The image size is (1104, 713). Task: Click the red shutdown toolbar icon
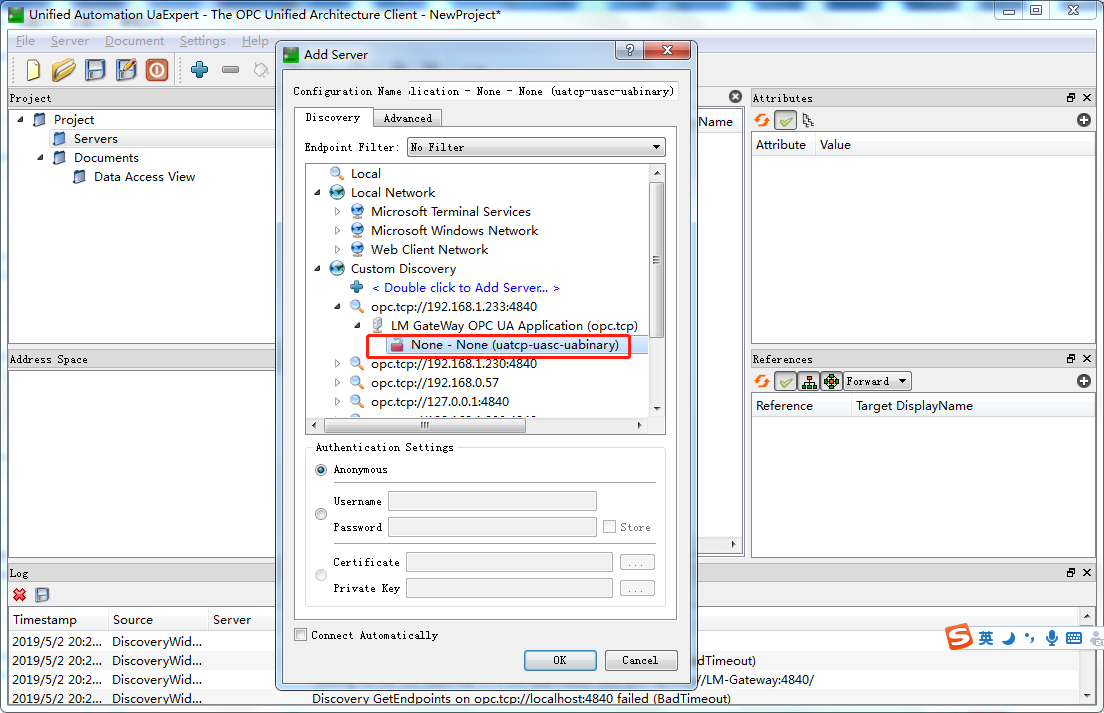157,70
